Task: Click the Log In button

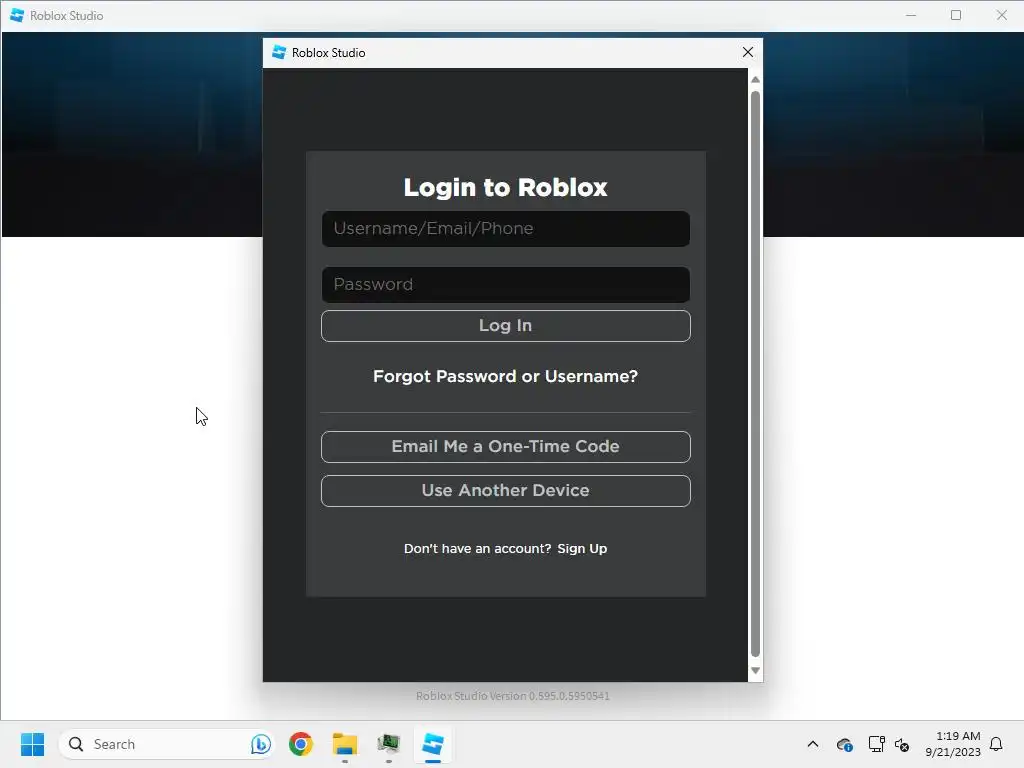Action: coord(505,326)
